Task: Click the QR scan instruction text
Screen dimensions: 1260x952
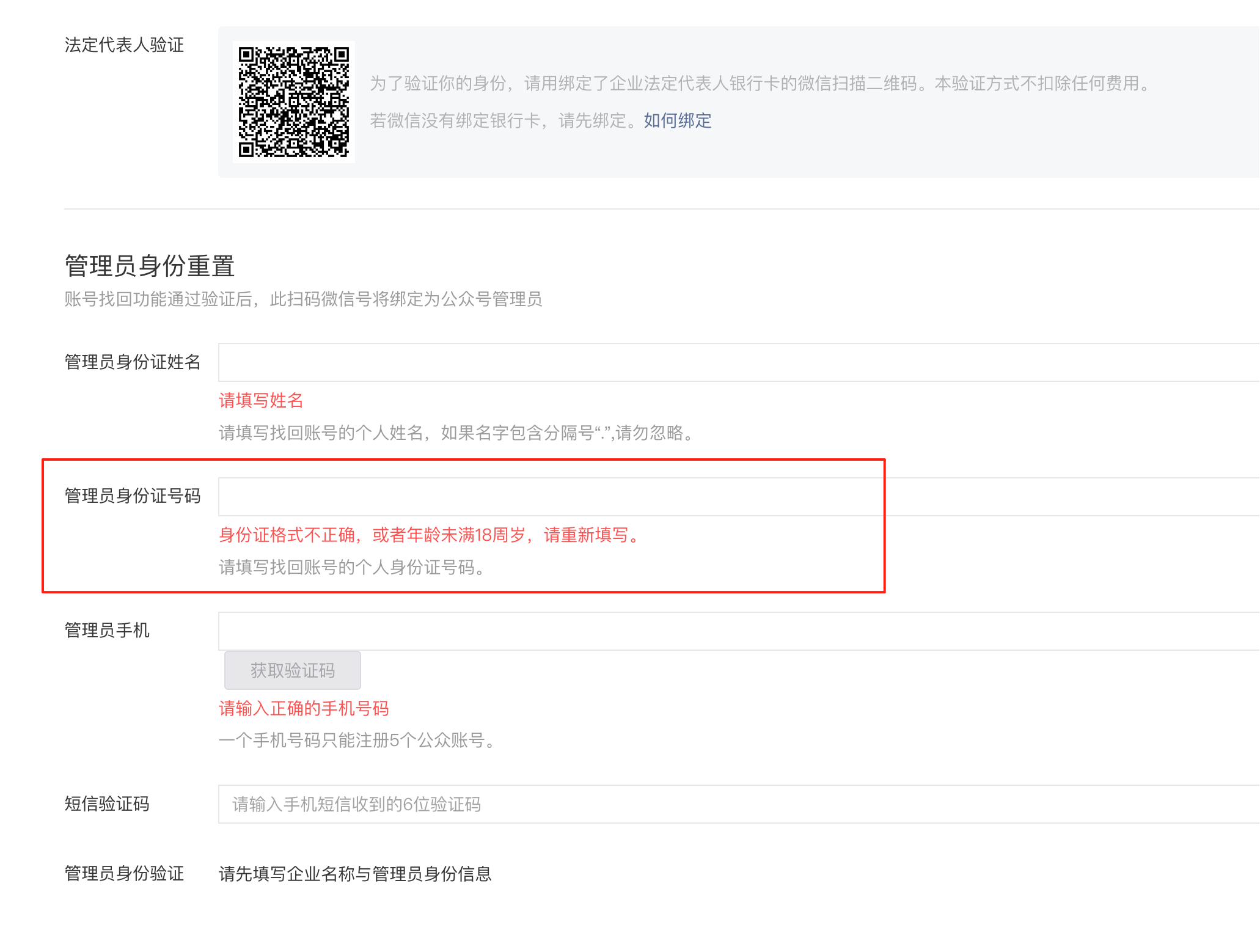Action: pos(760,83)
